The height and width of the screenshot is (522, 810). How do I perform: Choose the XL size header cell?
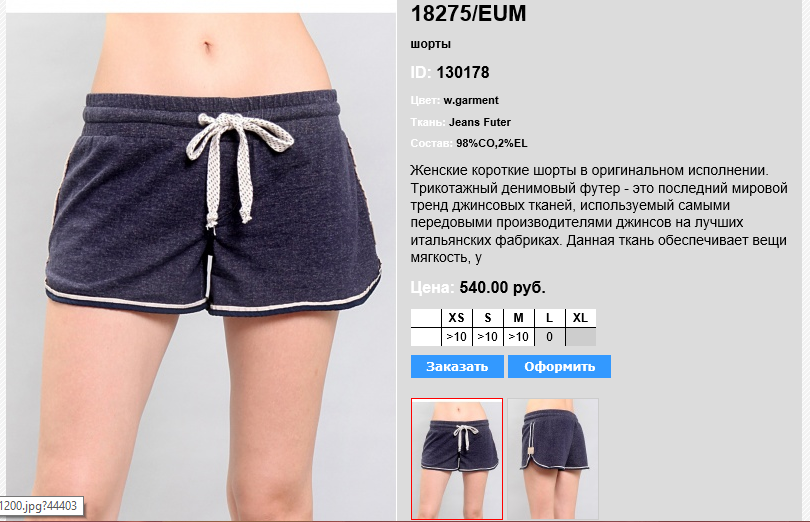[581, 318]
